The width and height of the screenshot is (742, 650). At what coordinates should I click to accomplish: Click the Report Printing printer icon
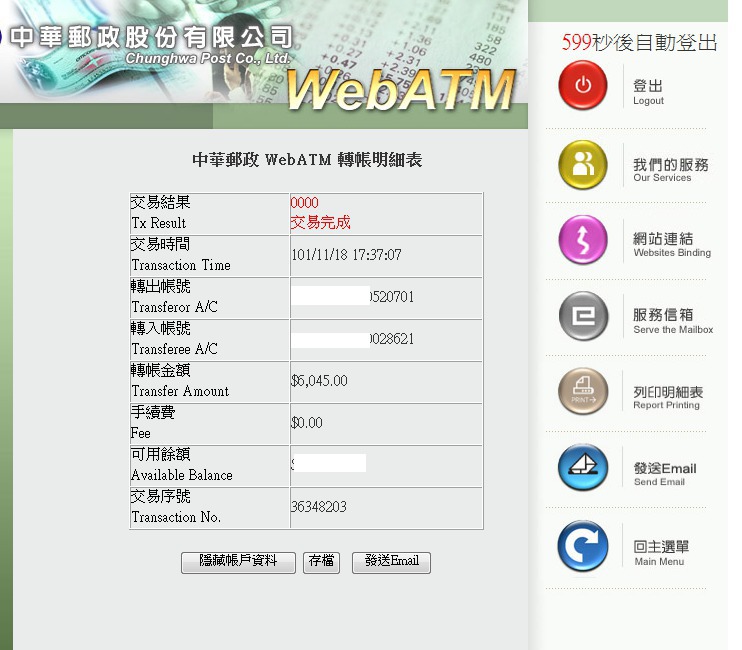(583, 391)
